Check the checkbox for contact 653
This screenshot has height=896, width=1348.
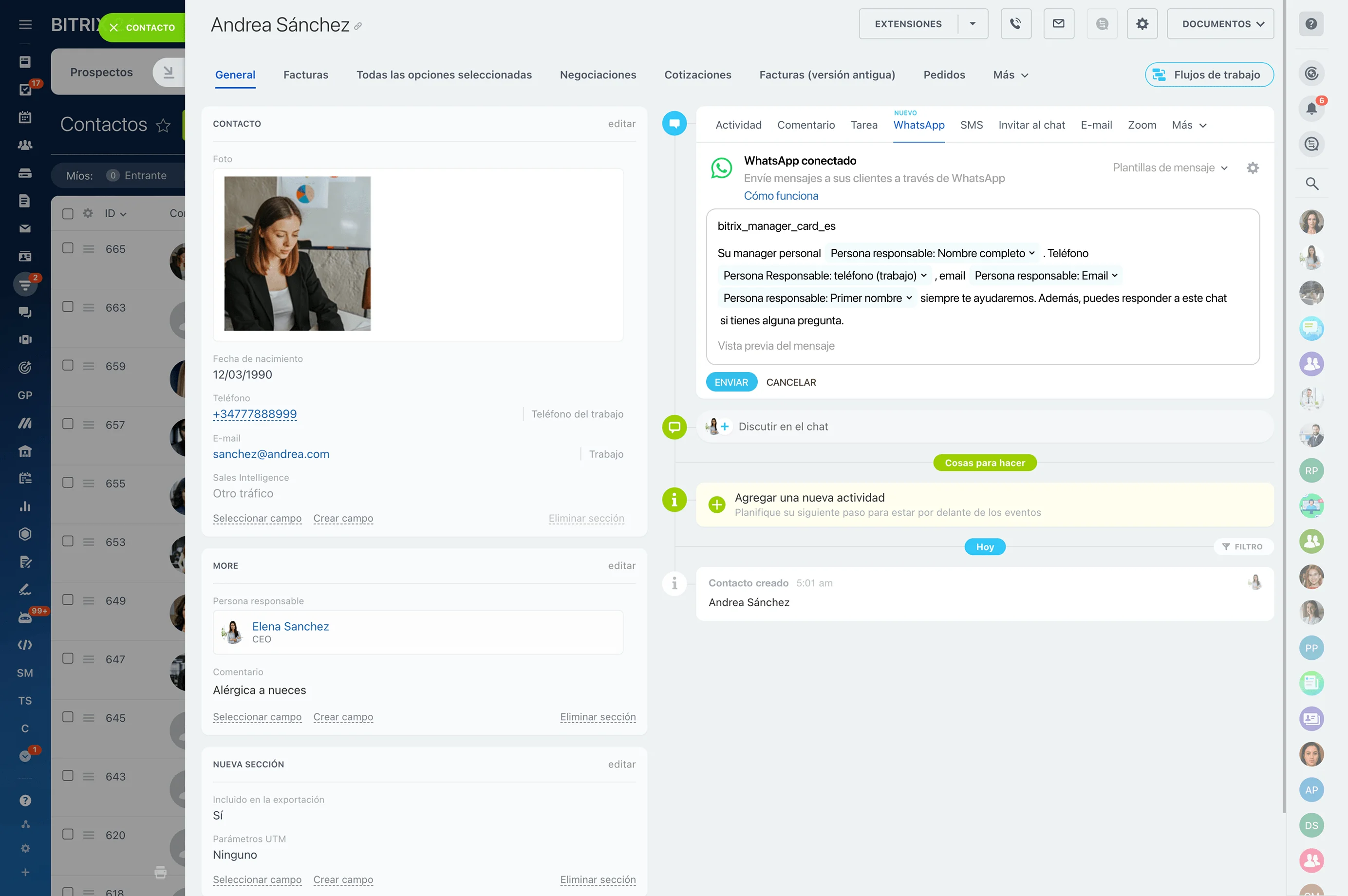(68, 541)
